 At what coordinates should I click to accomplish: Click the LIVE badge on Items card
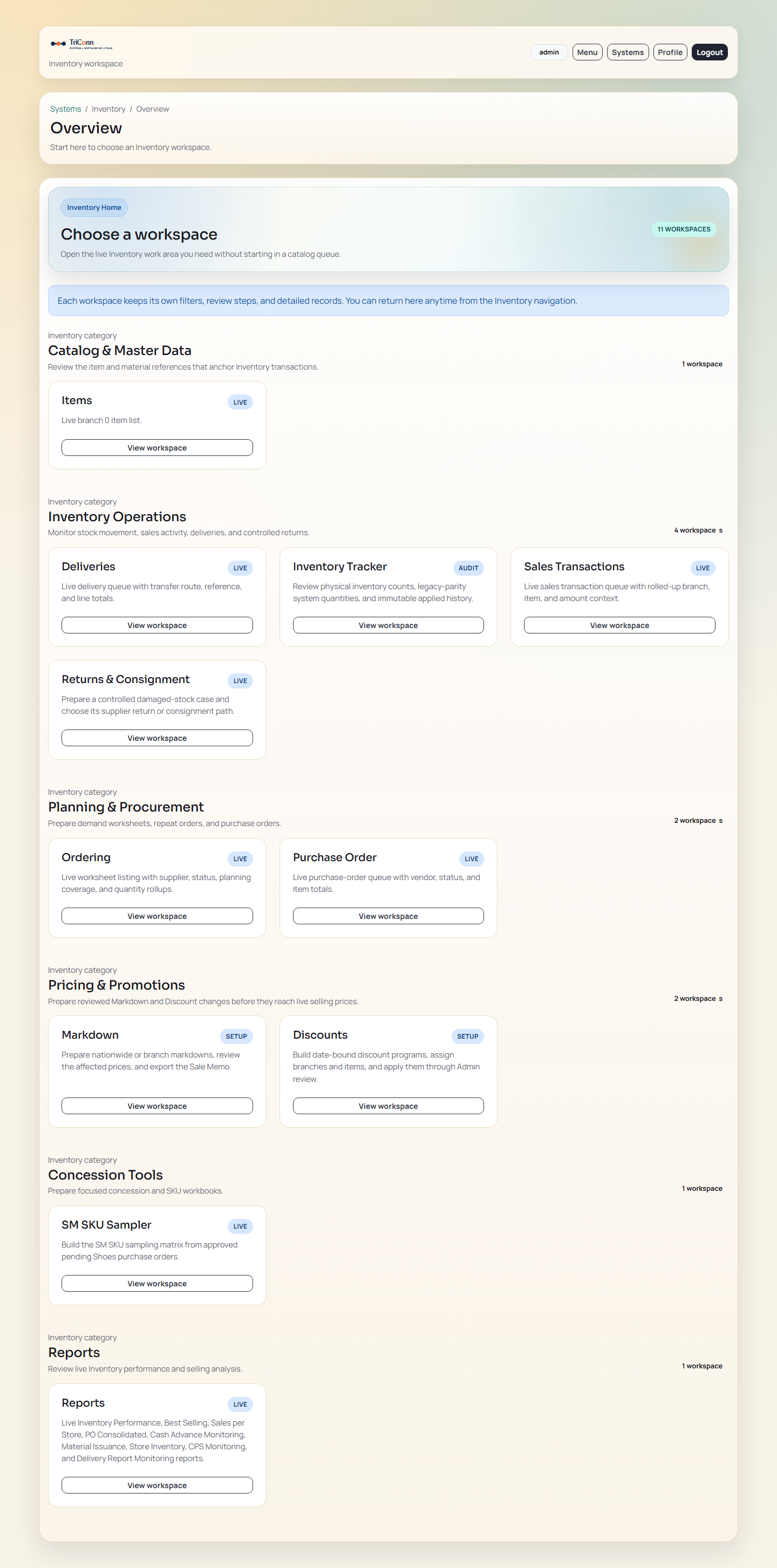(x=240, y=403)
